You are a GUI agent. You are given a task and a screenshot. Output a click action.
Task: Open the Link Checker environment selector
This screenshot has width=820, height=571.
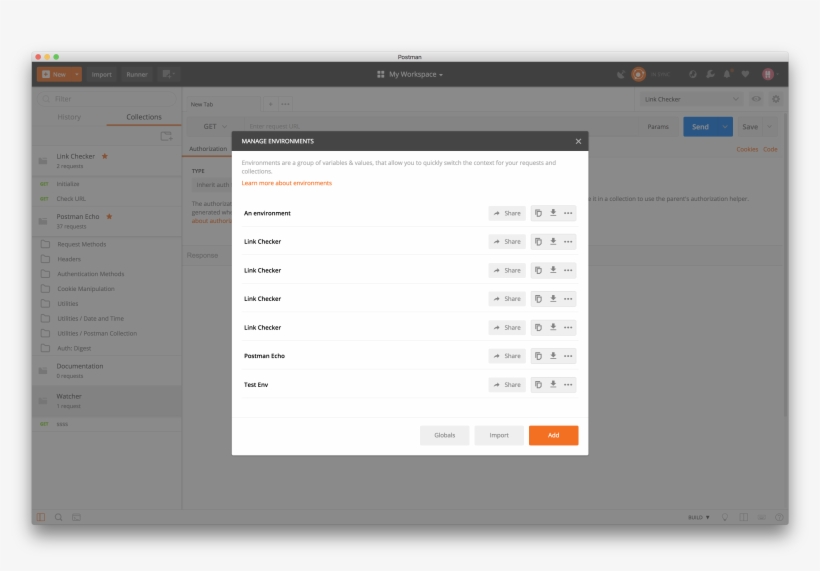691,99
